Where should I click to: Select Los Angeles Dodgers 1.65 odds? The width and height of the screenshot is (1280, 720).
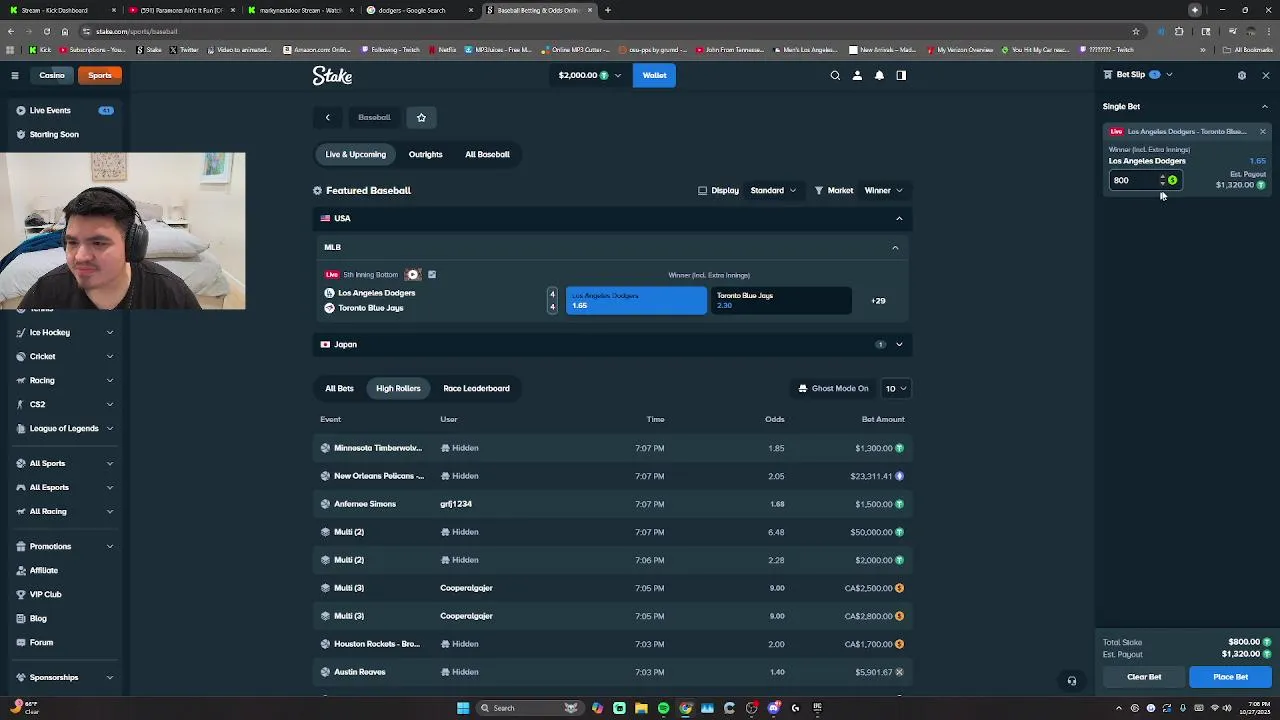coord(636,300)
